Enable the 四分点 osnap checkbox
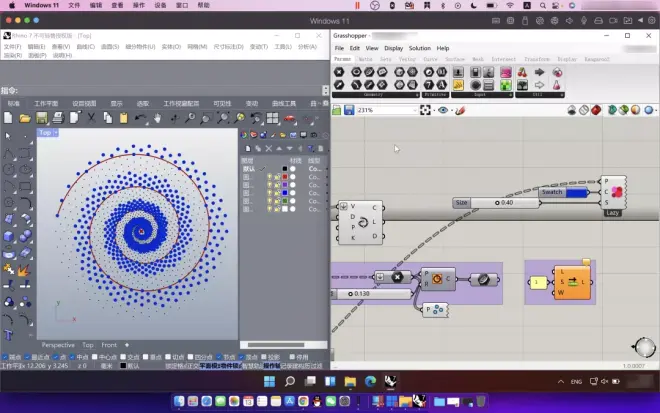 (x=190, y=357)
